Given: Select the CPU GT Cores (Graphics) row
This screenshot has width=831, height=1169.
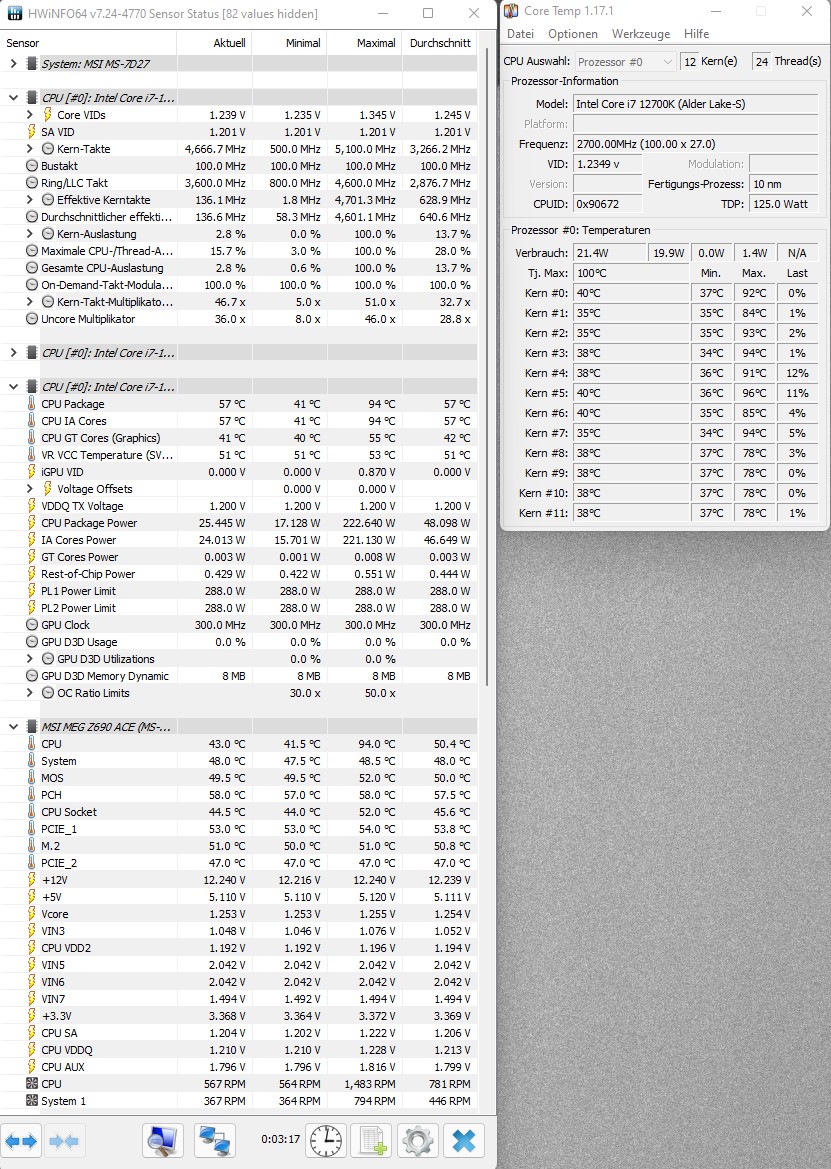Looking at the screenshot, I should [238, 438].
